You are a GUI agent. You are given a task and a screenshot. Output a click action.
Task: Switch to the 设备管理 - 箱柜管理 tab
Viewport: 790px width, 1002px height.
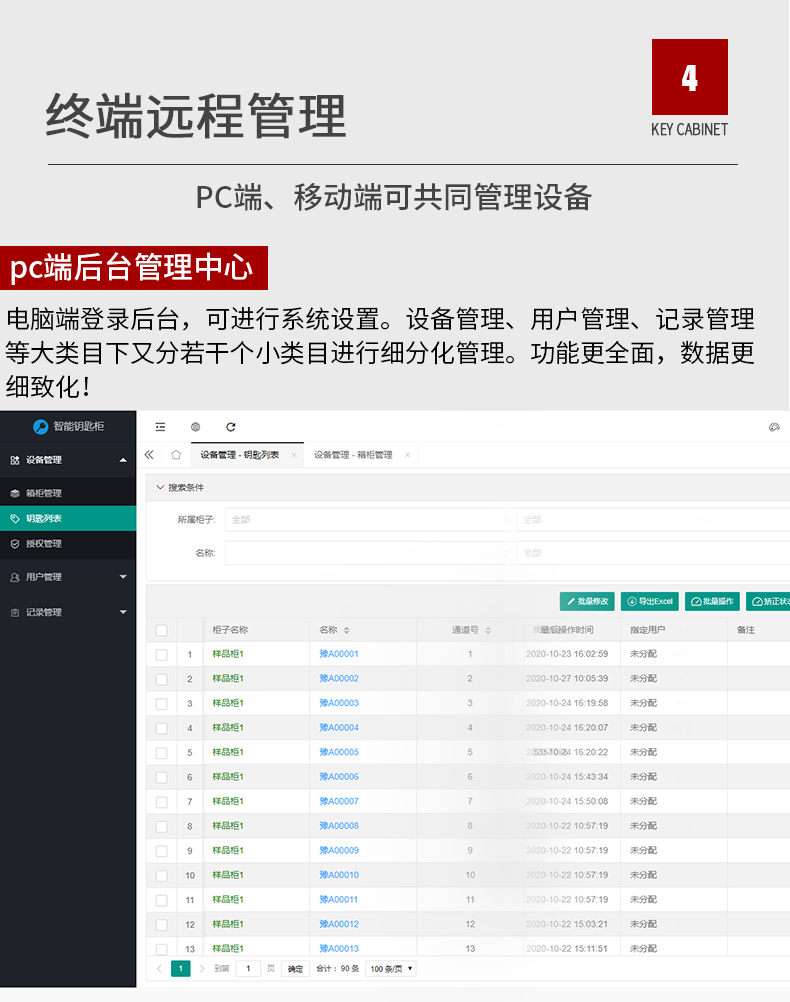(x=352, y=455)
